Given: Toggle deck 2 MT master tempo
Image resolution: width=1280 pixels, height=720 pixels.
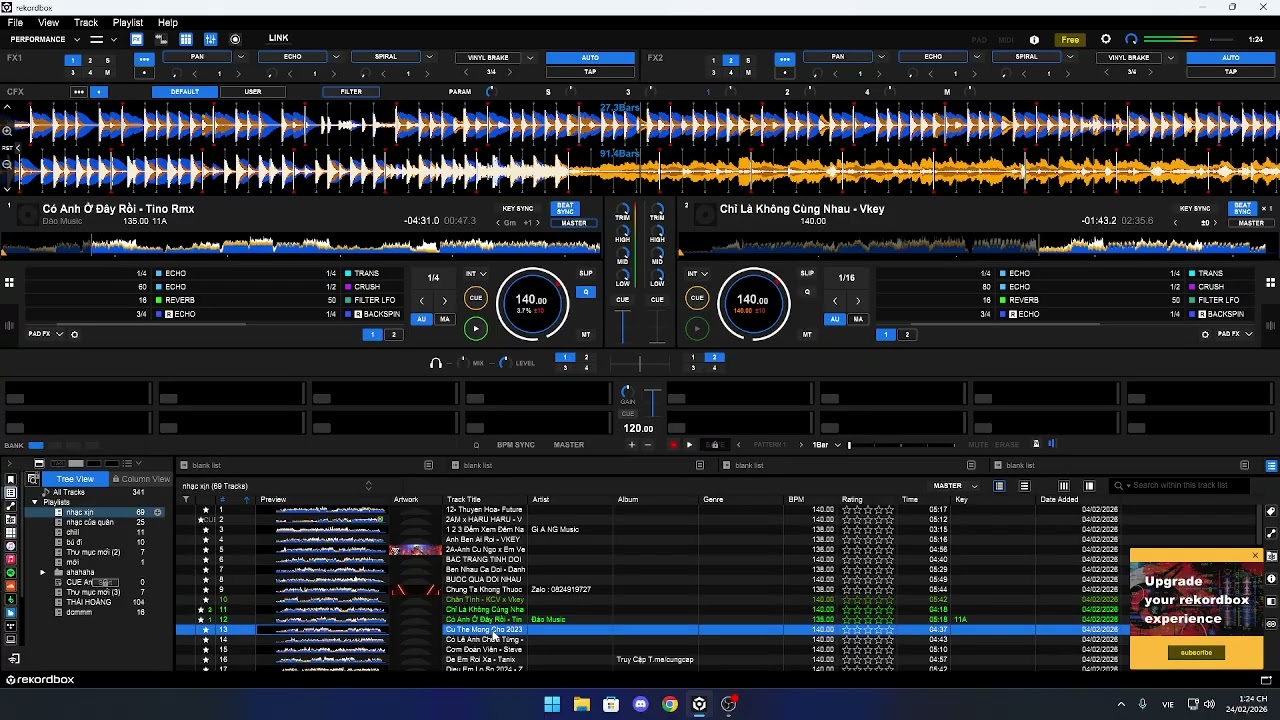Looking at the screenshot, I should tap(807, 334).
